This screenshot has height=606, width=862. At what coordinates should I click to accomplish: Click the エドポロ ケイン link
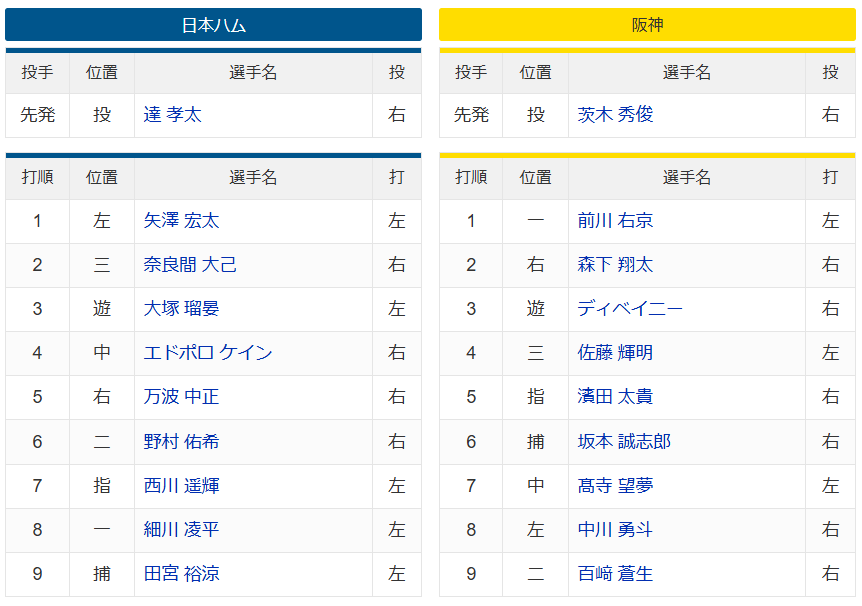(208, 353)
